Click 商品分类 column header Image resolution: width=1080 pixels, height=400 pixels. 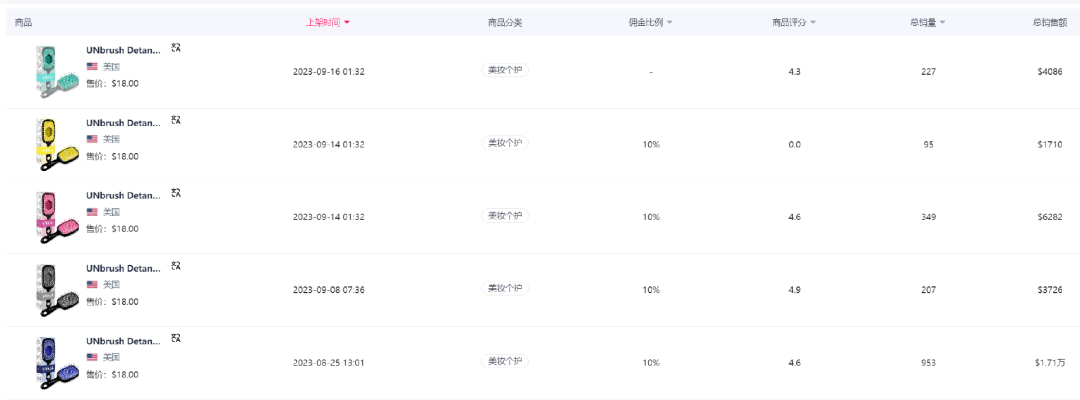[505, 22]
